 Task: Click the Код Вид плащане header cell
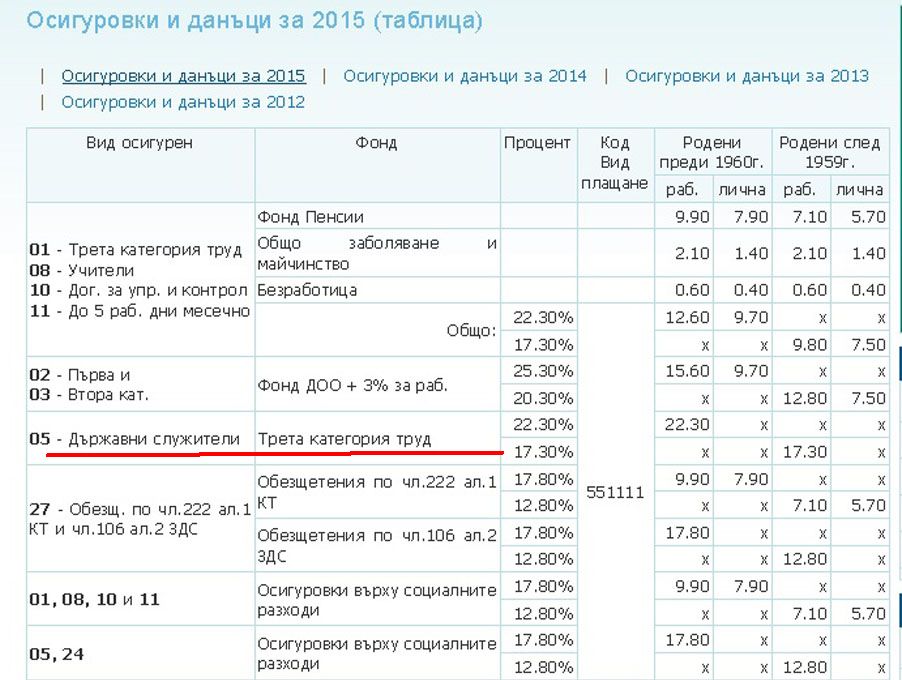615,163
